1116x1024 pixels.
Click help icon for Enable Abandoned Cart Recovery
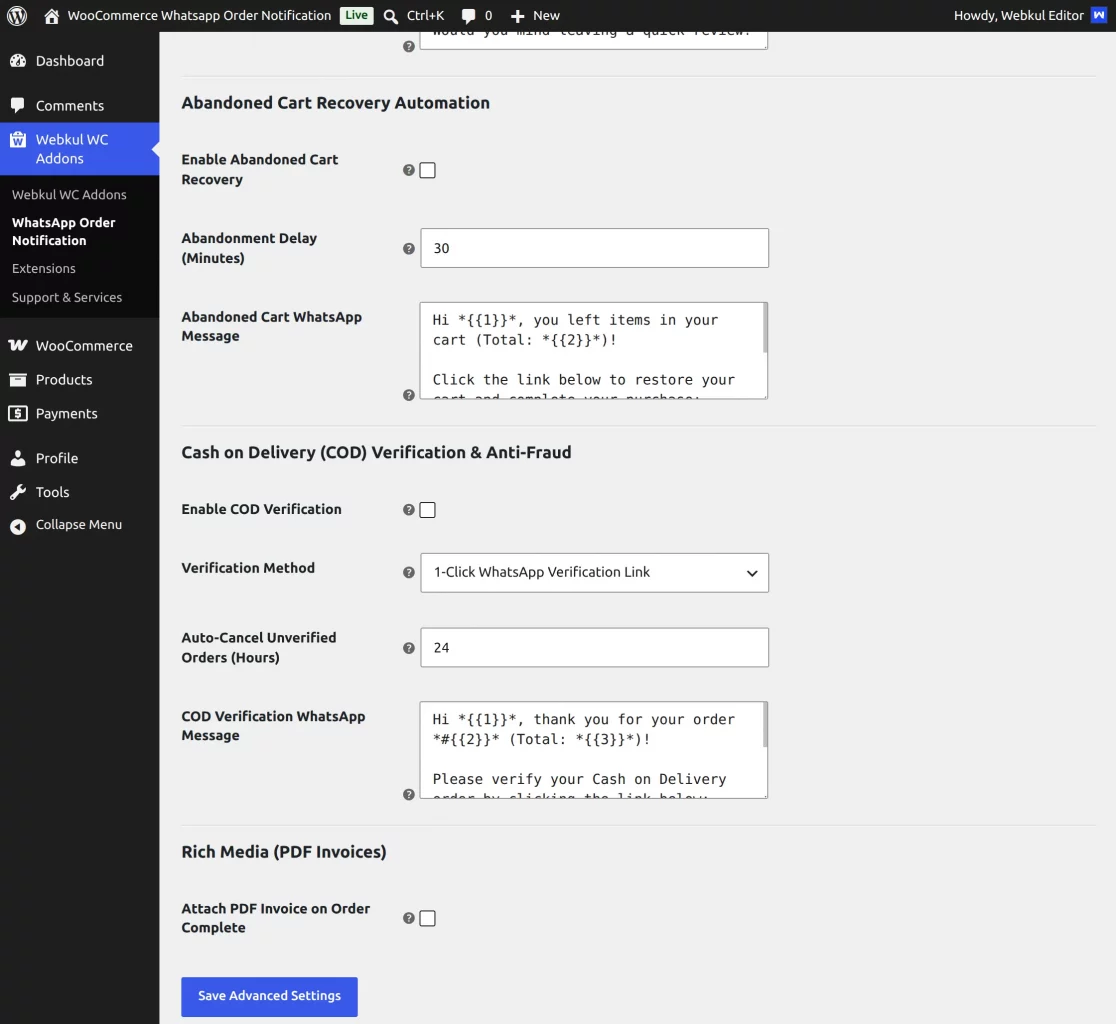(x=409, y=170)
